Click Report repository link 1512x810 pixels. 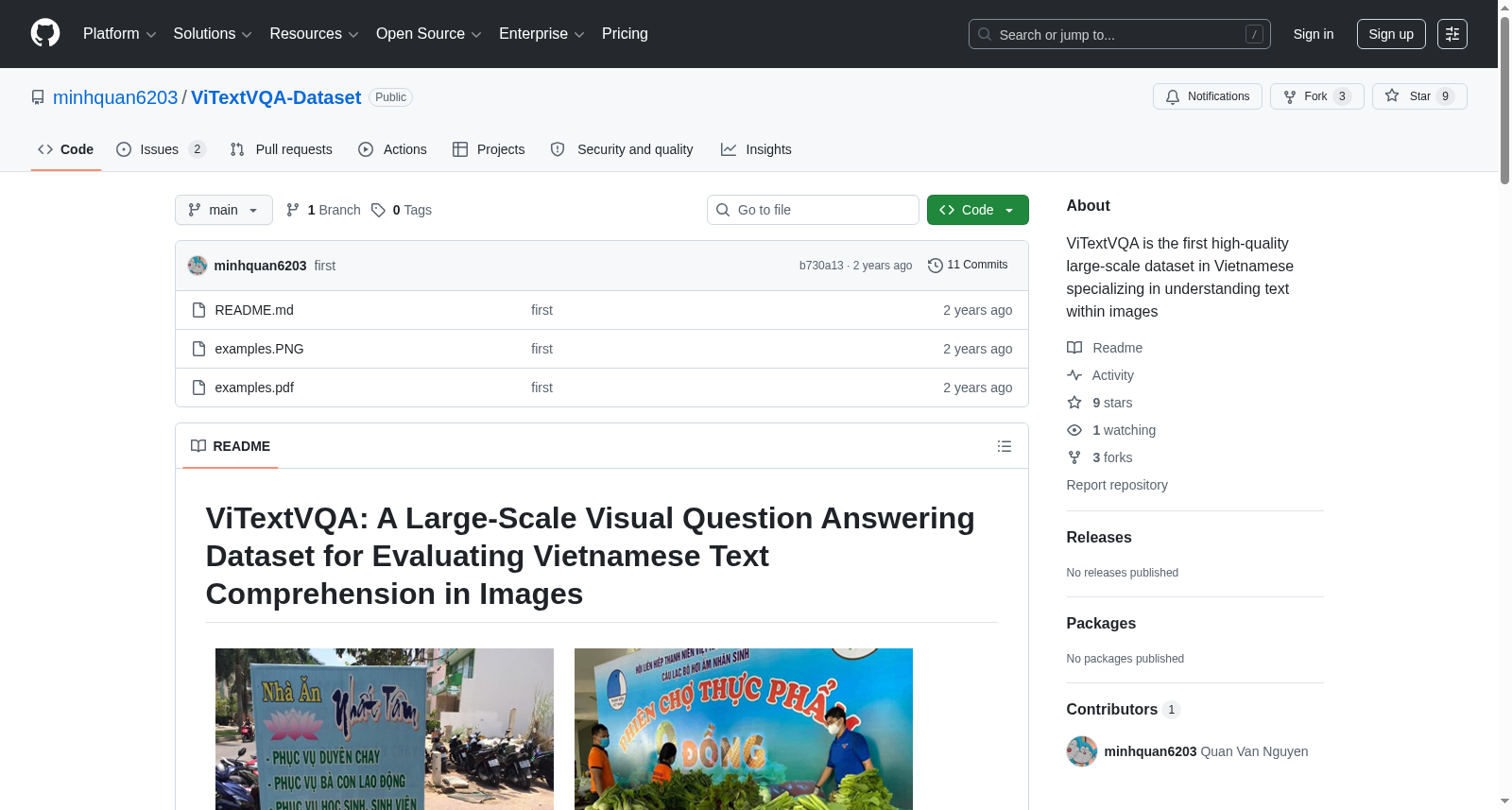pyautogui.click(x=1117, y=485)
